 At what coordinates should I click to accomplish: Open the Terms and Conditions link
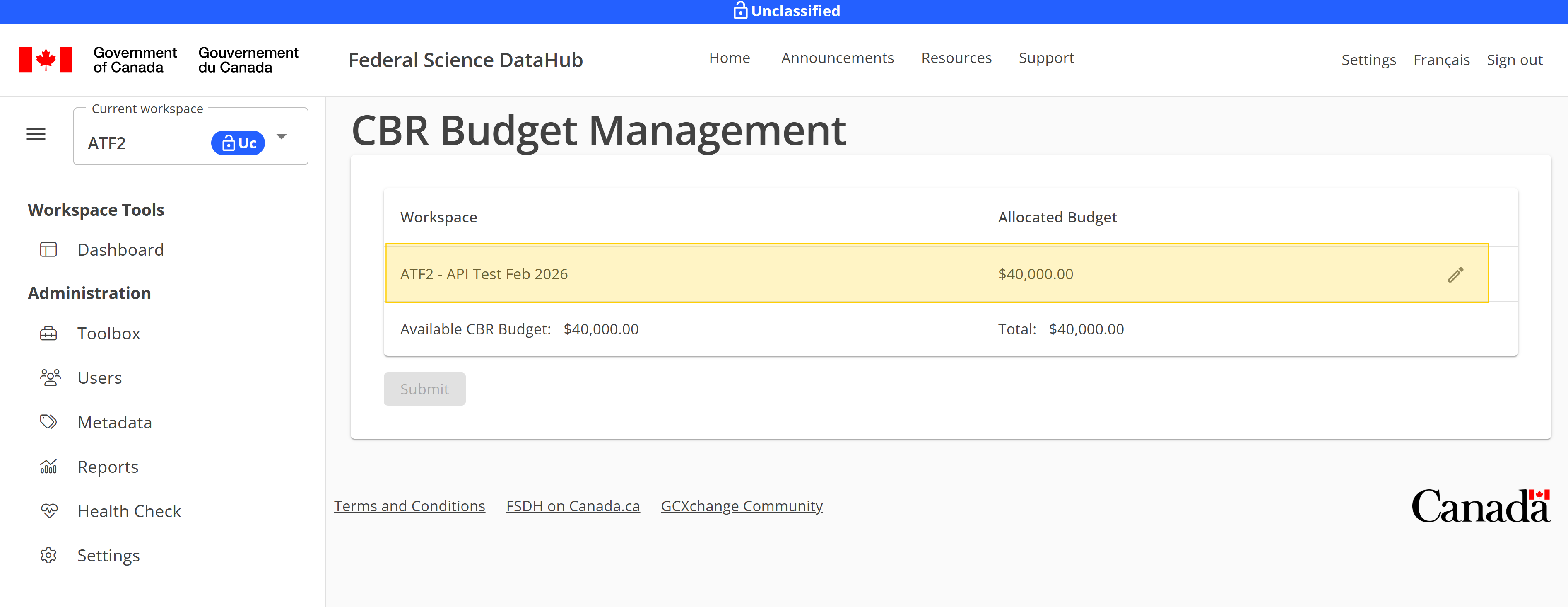tap(409, 505)
